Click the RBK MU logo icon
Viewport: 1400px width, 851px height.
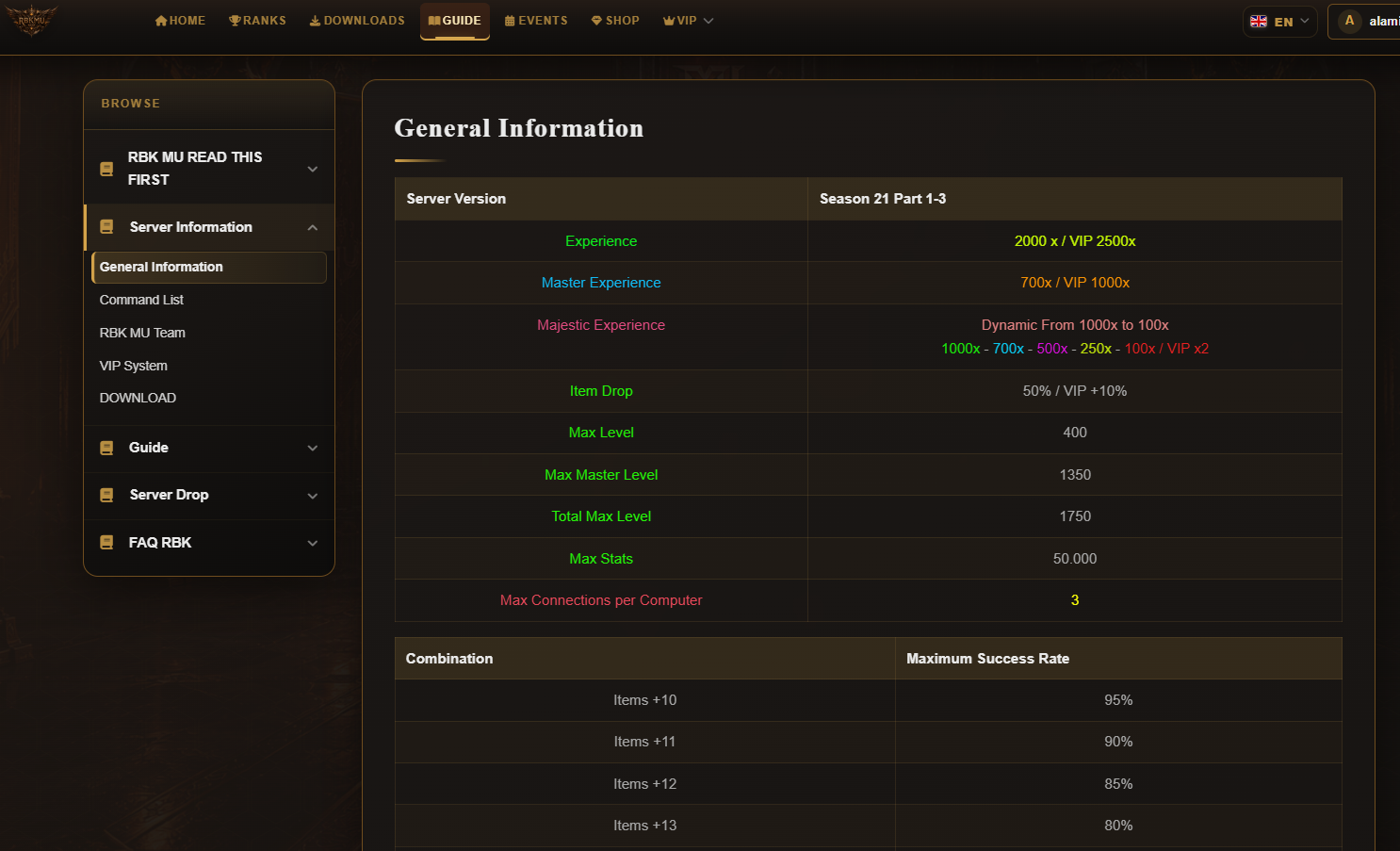coord(32,20)
